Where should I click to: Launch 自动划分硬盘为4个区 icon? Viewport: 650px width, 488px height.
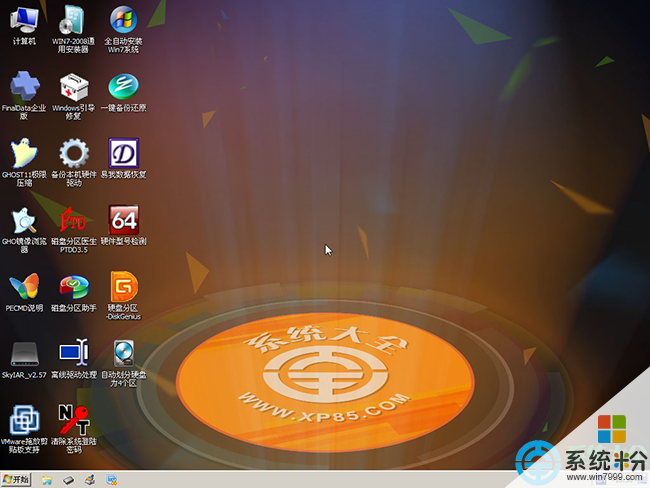tap(123, 353)
